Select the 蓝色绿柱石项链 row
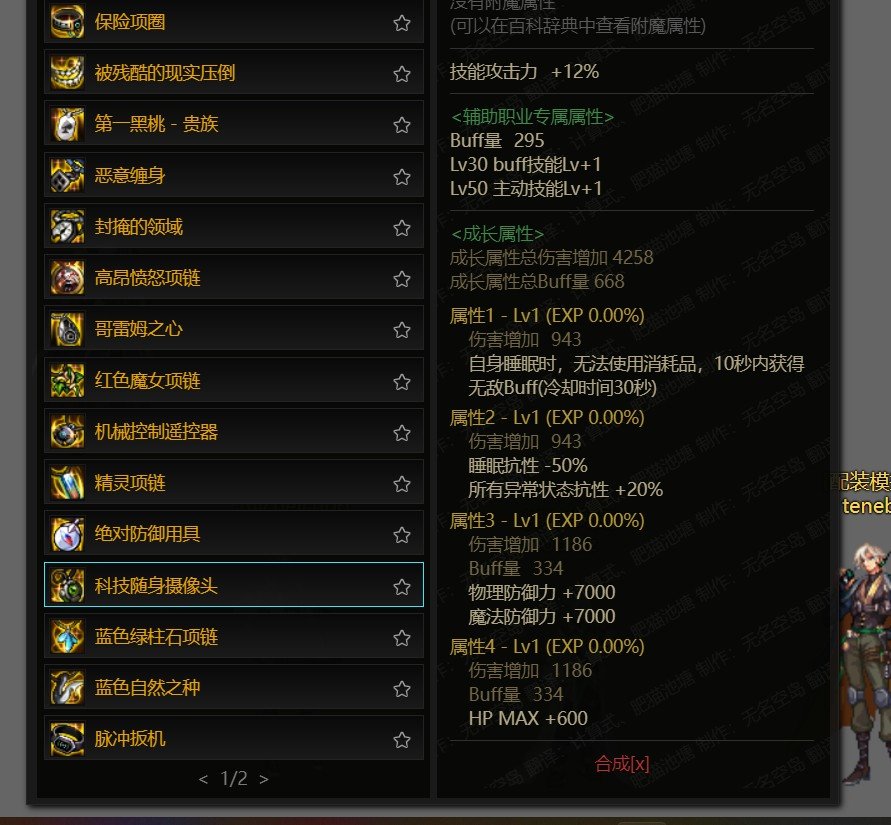 pos(234,636)
